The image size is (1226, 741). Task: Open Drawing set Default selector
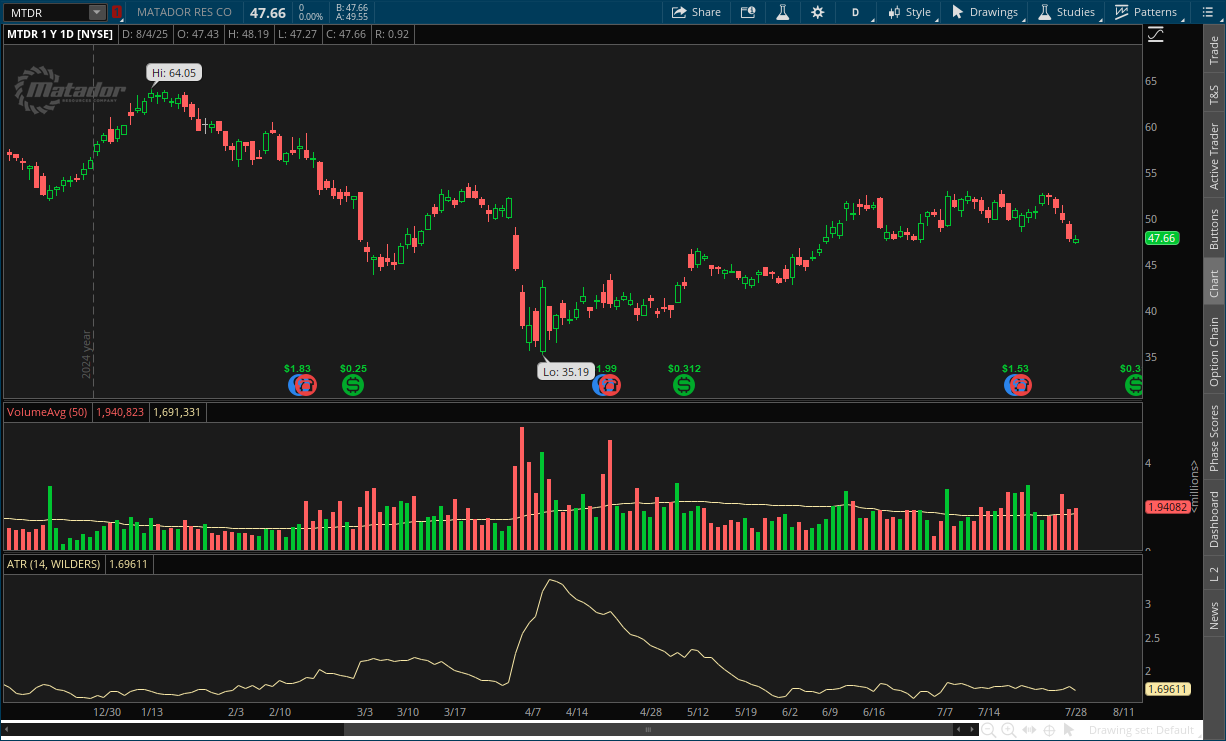click(x=1142, y=730)
